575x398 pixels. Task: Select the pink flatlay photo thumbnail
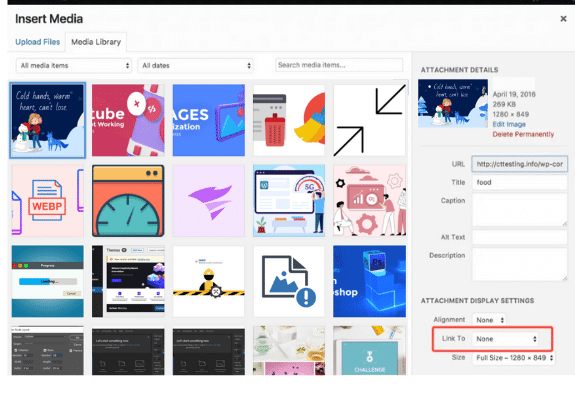289,350
